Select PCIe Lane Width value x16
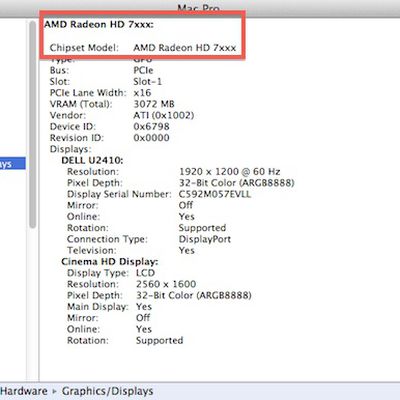The image size is (400, 400). pyautogui.click(x=142, y=93)
